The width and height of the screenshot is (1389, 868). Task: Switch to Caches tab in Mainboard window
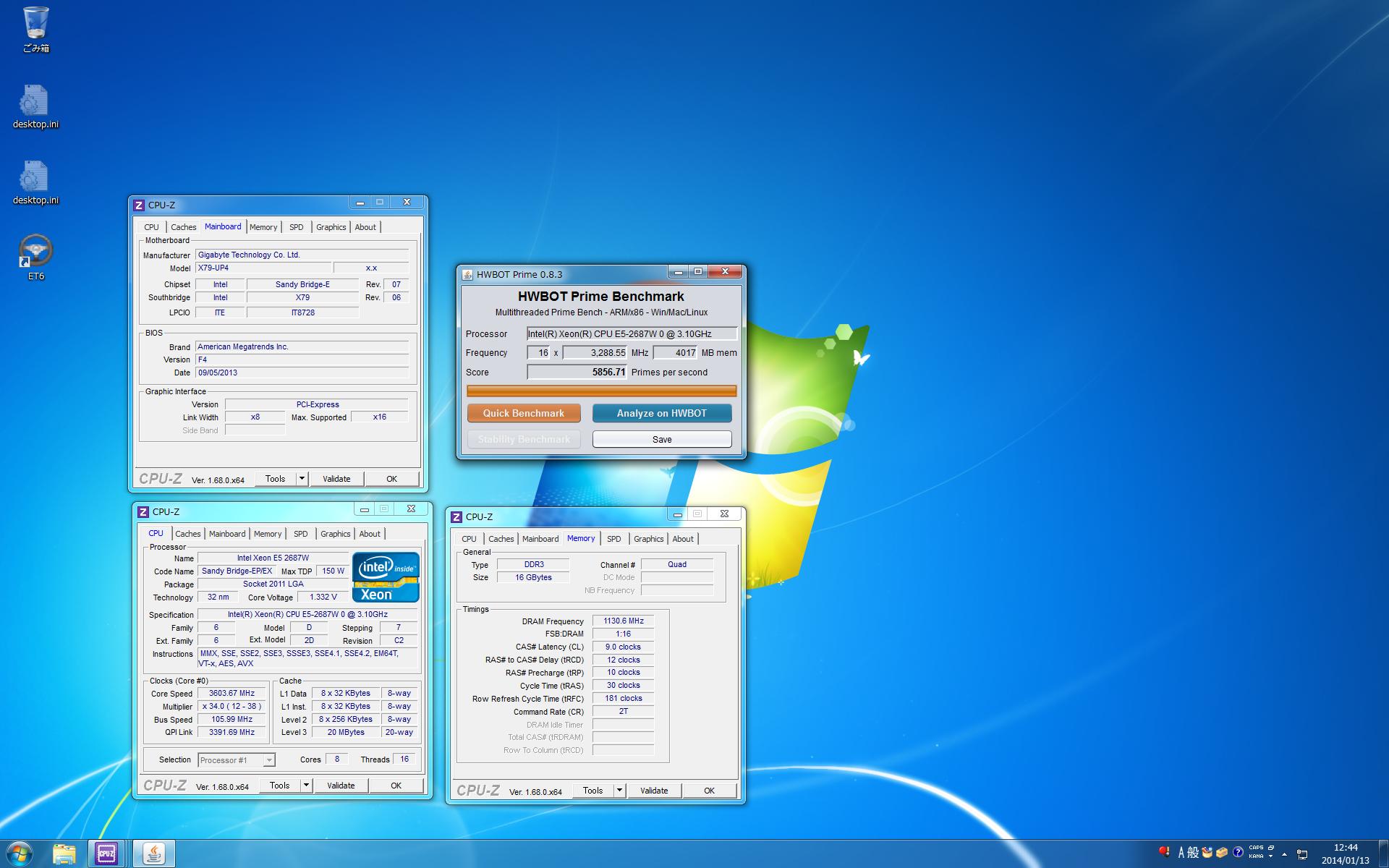coord(183,227)
